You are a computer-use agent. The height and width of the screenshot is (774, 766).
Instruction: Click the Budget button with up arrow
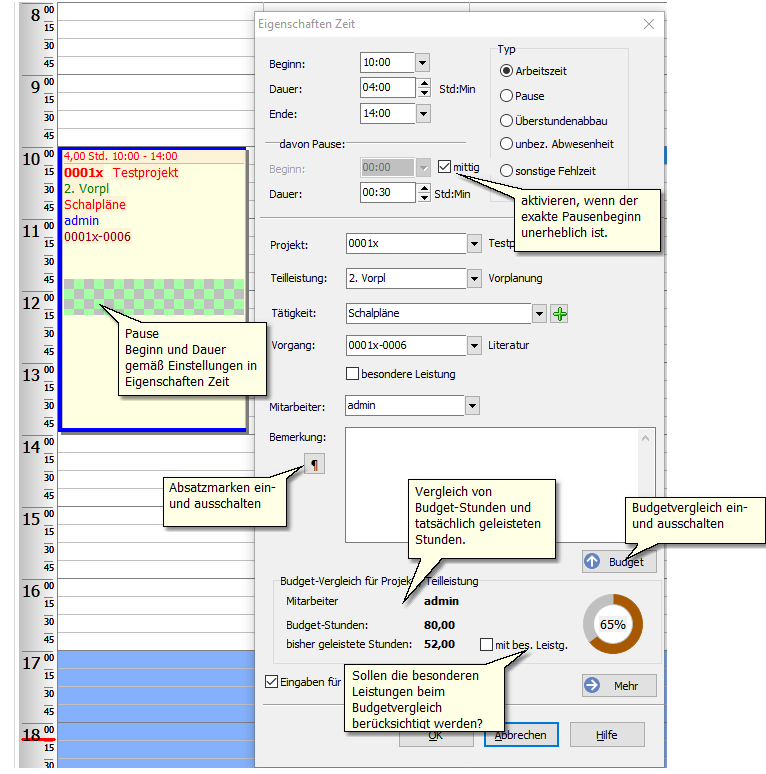click(x=619, y=561)
